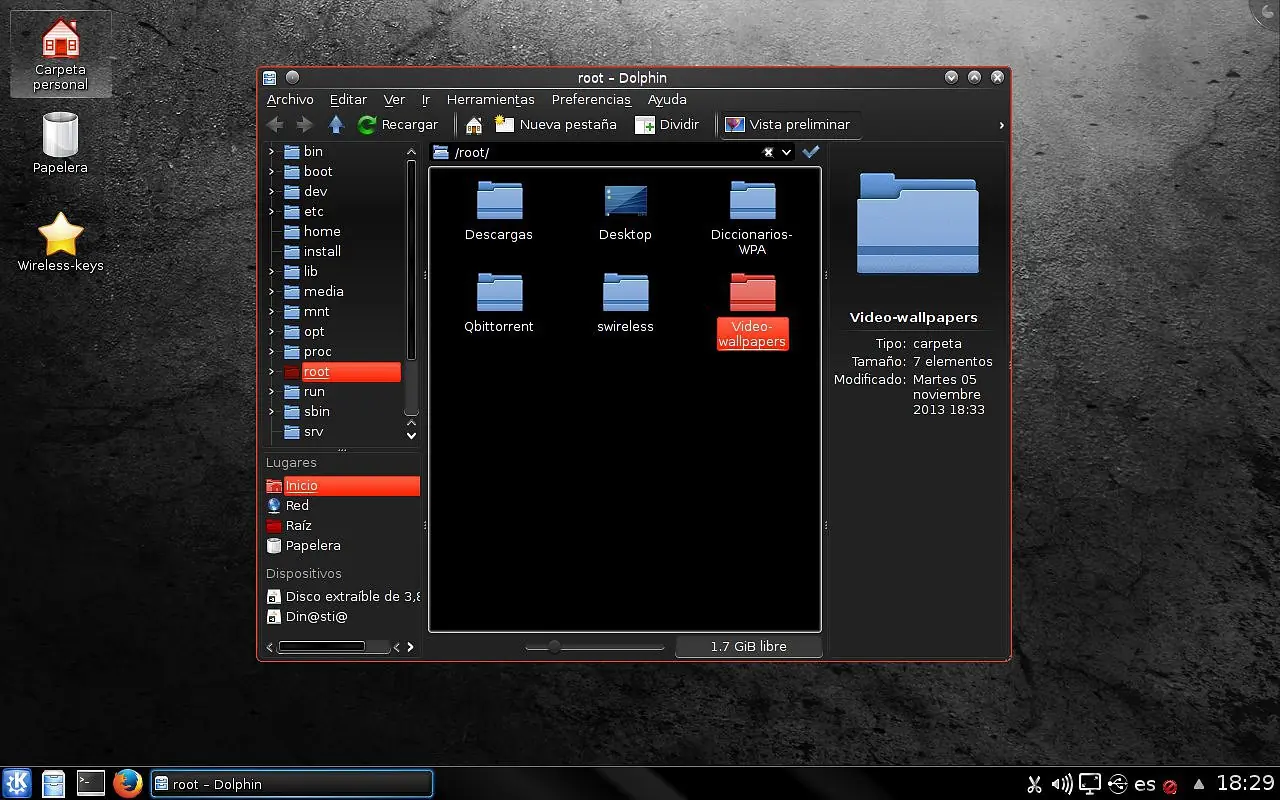Click the forward navigation arrow
The width and height of the screenshot is (1280, 800).
click(x=305, y=125)
